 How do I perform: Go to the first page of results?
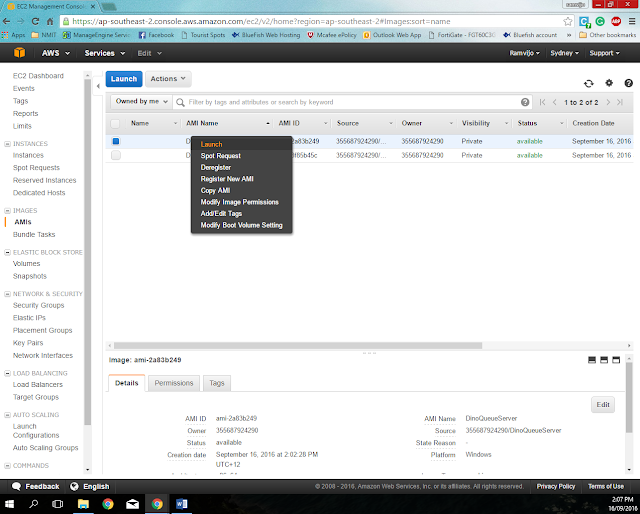click(542, 102)
